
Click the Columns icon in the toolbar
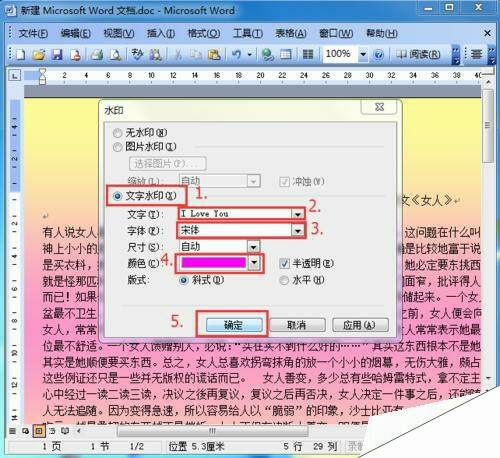click(308, 54)
